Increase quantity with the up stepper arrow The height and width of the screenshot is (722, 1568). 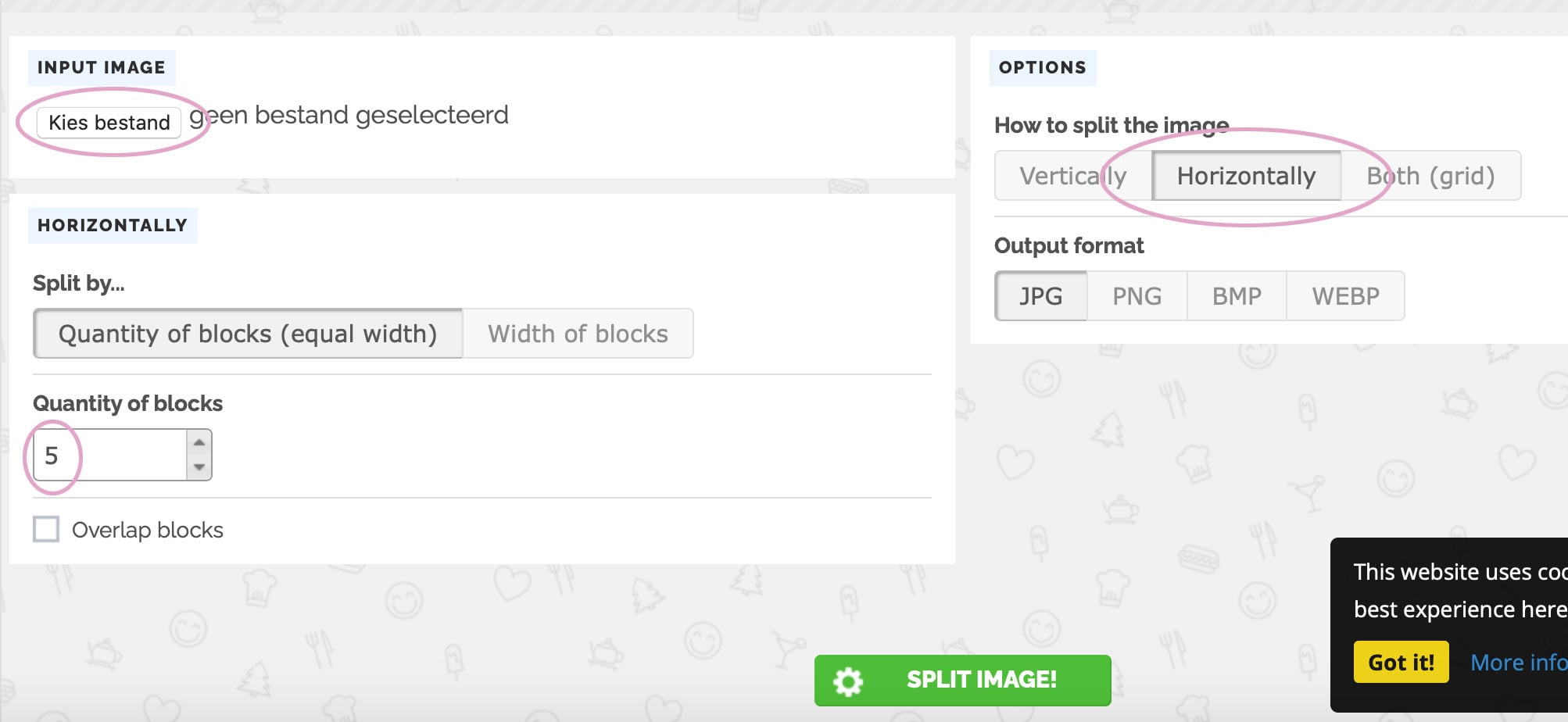point(199,442)
